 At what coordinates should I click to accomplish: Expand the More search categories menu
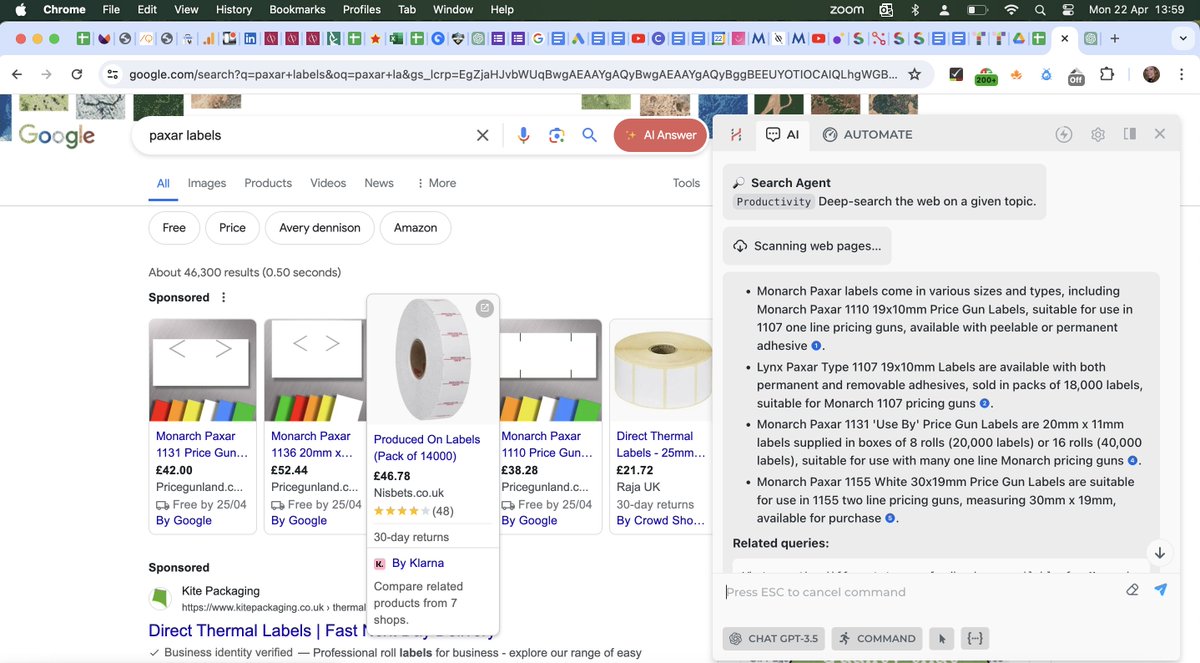click(436, 183)
